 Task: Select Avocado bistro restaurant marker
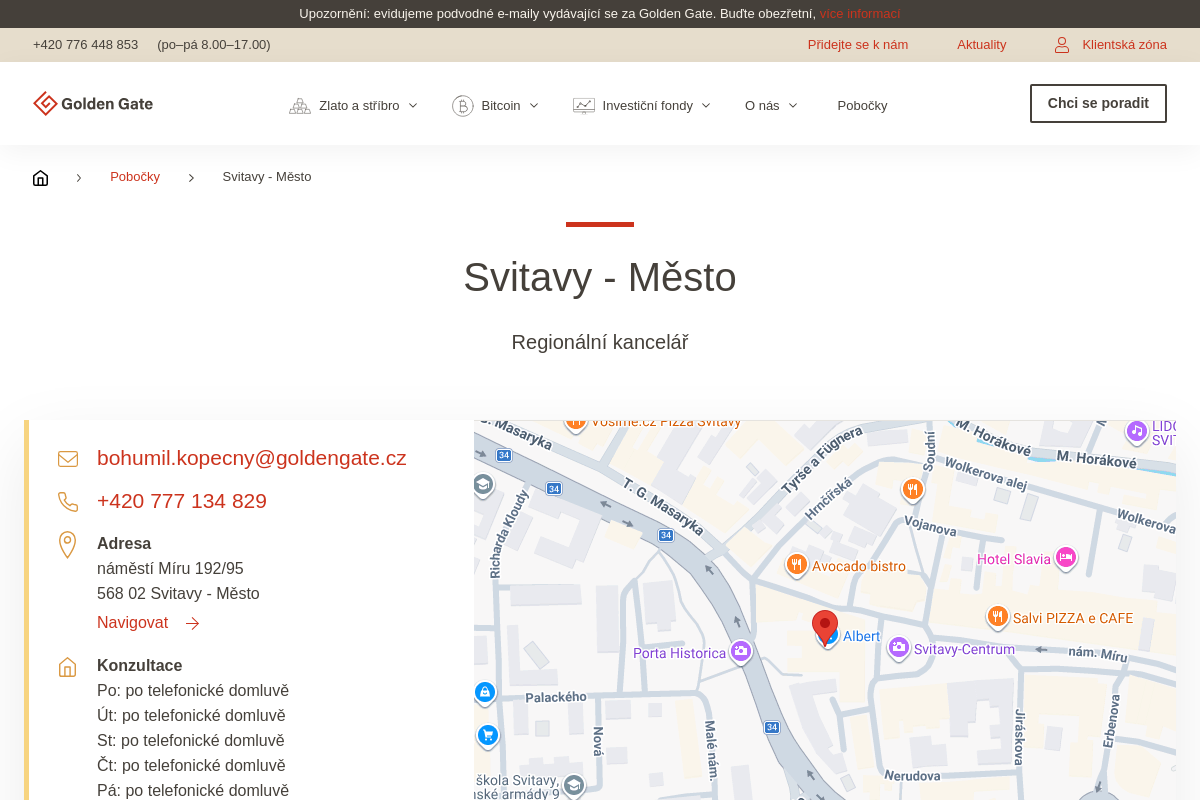(796, 565)
